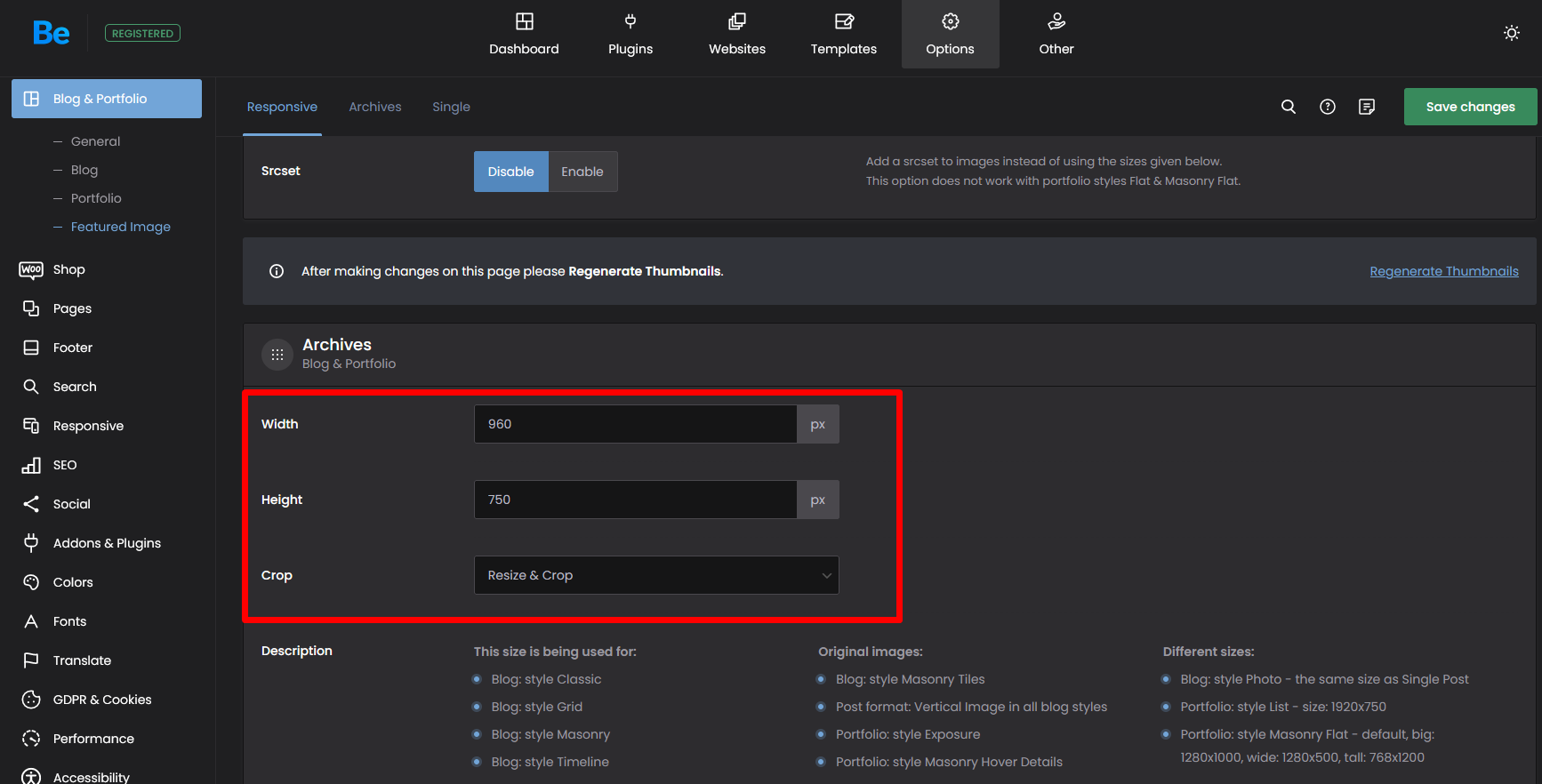Click the Regenerate Thumbnails link

click(x=1444, y=271)
